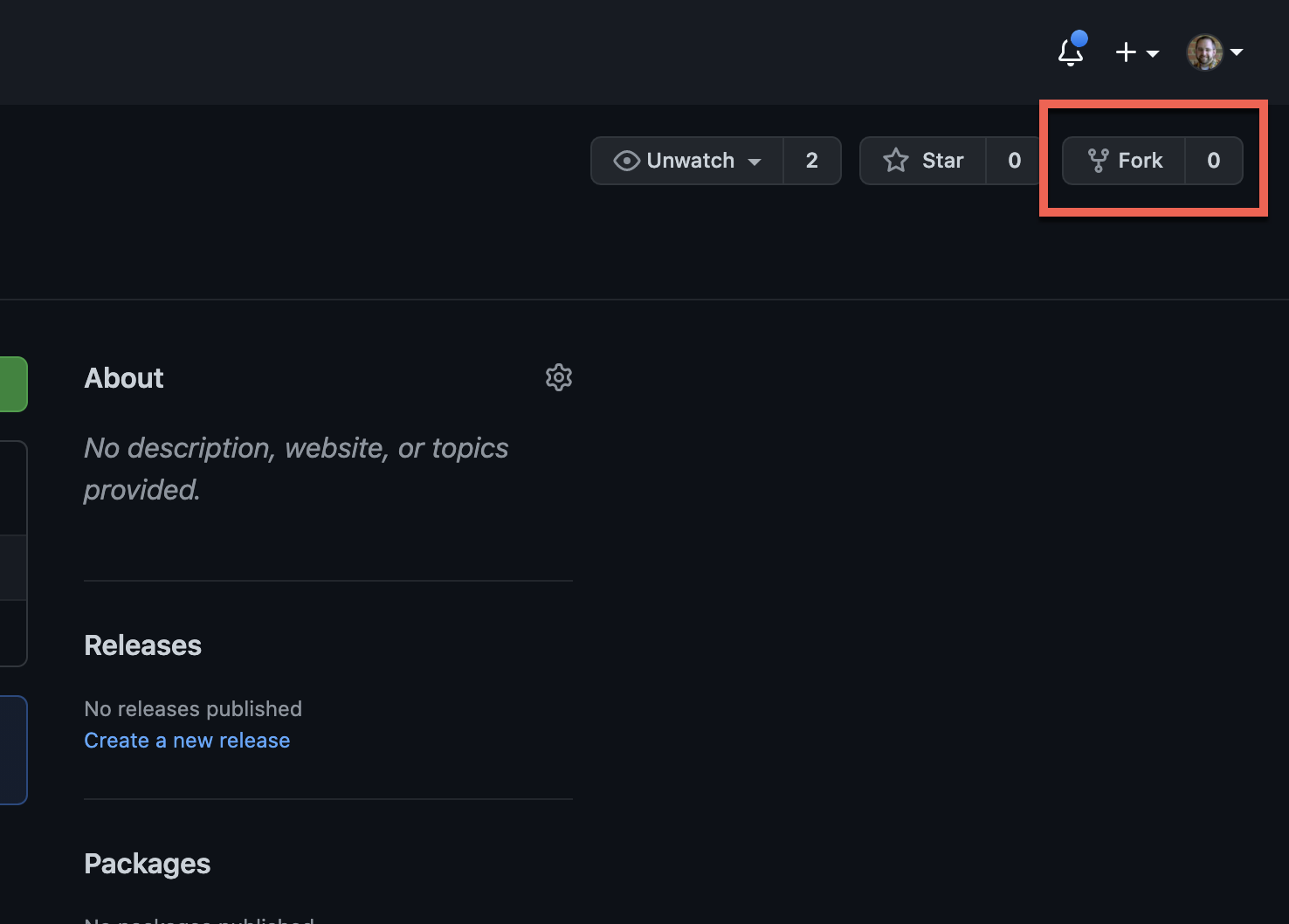
Task: Click Create a new release link
Action: 187,741
